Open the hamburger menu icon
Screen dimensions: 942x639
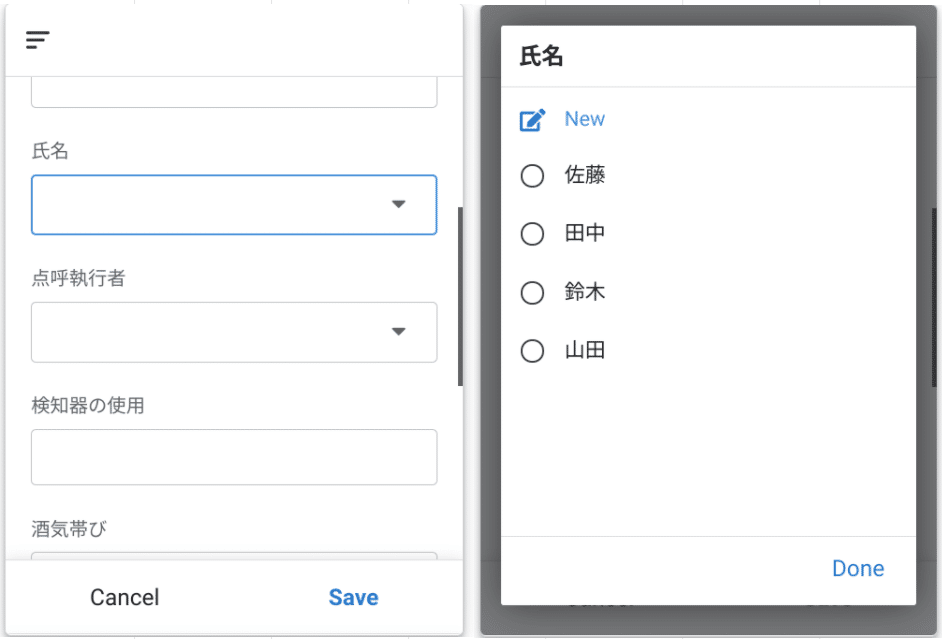(x=37, y=40)
